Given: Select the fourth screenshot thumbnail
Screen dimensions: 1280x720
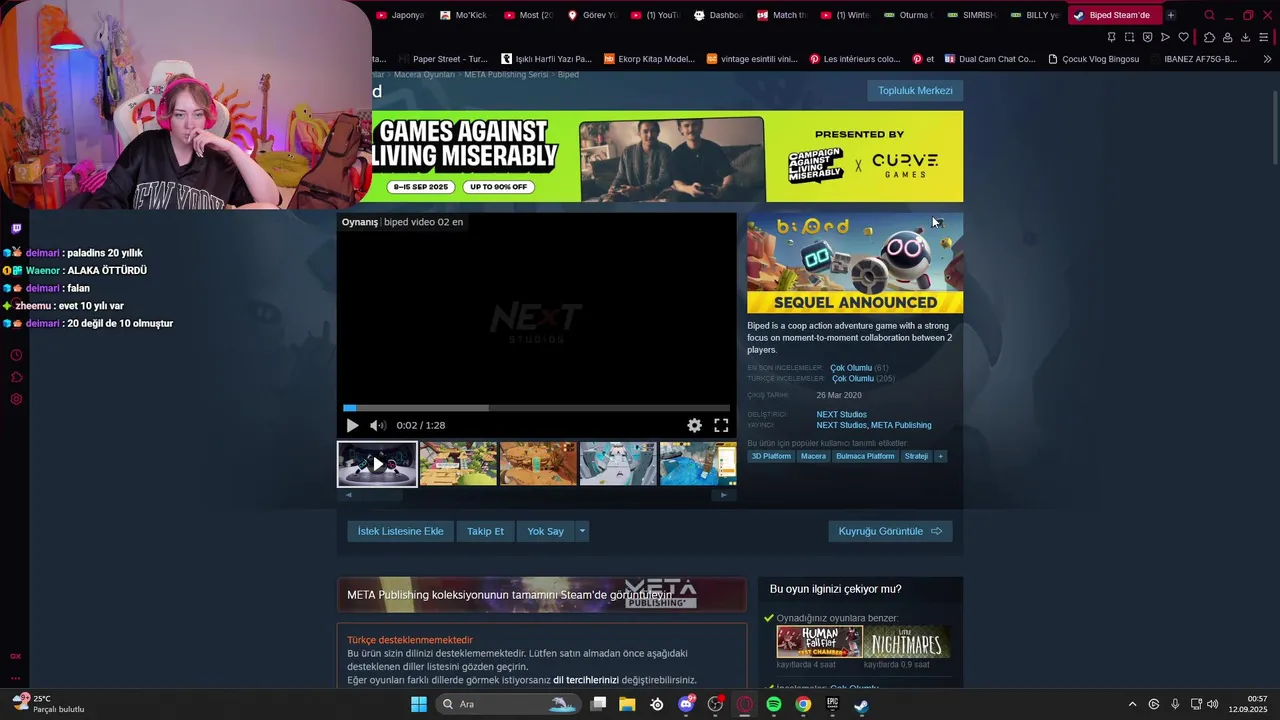Looking at the screenshot, I should coord(618,464).
